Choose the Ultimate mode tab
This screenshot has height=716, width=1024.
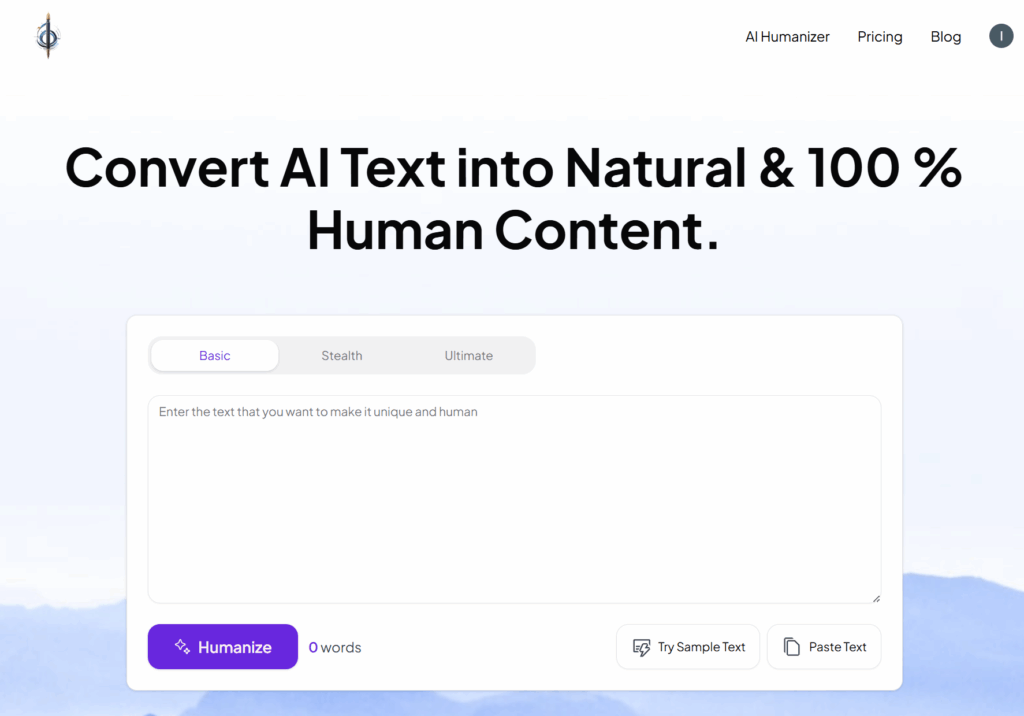[469, 355]
